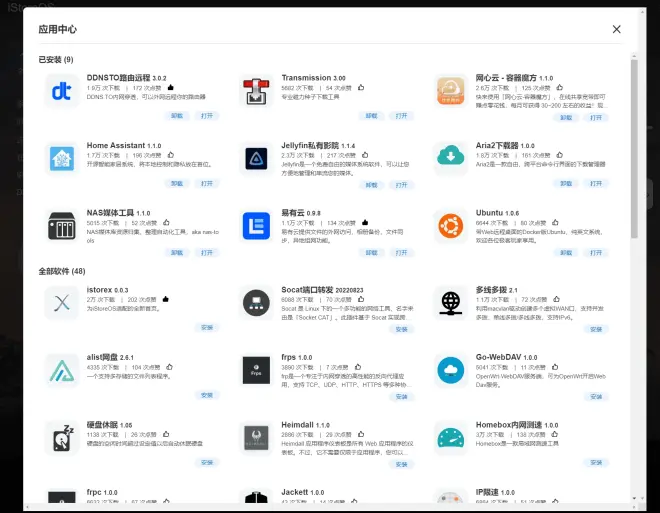Open Ubuntu with 打开 button

(x=596, y=253)
